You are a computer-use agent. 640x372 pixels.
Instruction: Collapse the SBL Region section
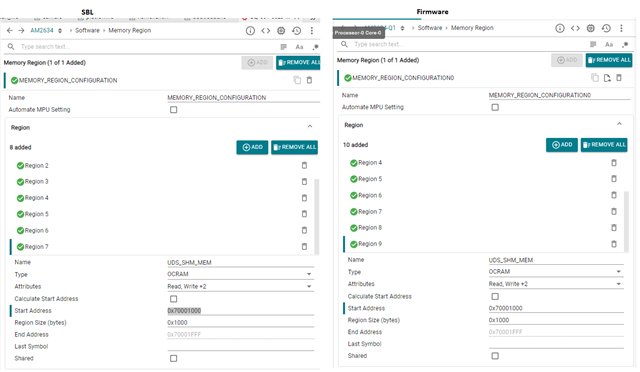pos(310,126)
